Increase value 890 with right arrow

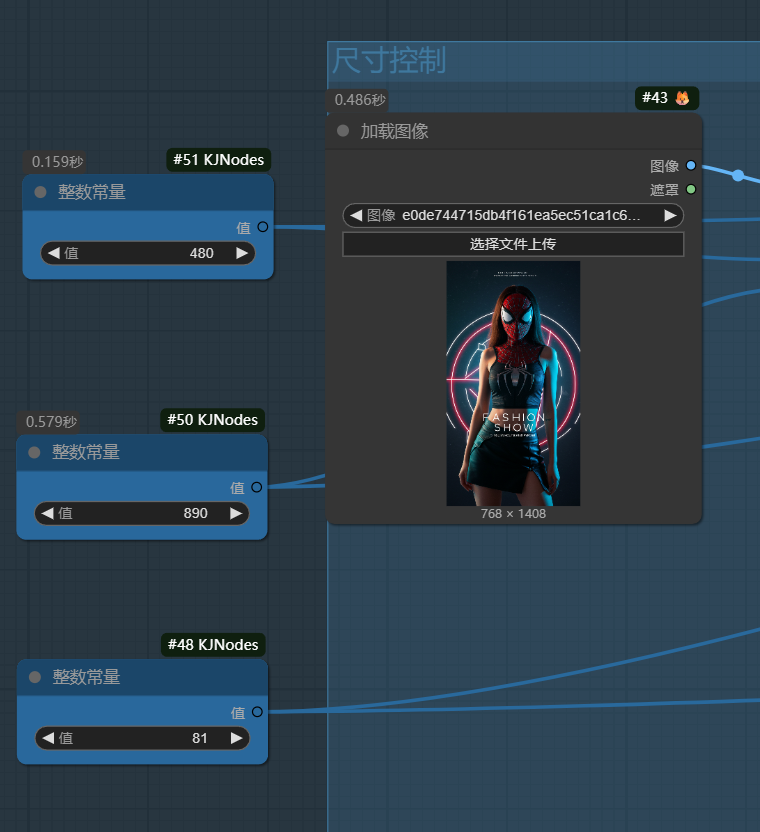(x=236, y=513)
